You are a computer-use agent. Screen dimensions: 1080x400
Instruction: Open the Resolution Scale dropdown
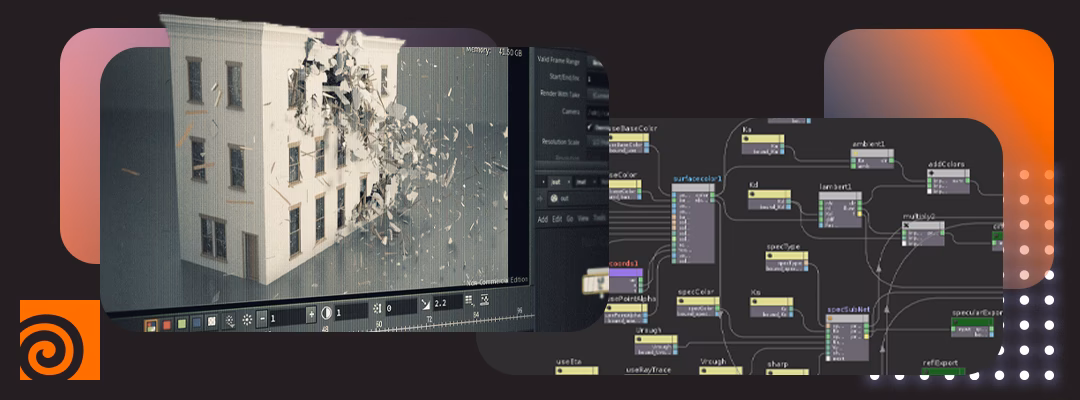(599, 142)
